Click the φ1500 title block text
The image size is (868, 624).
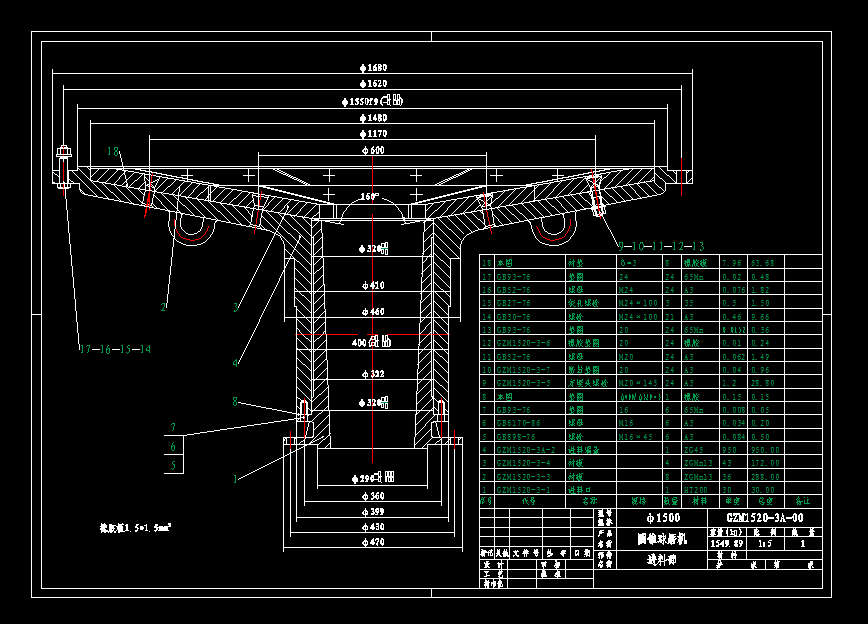point(663,518)
